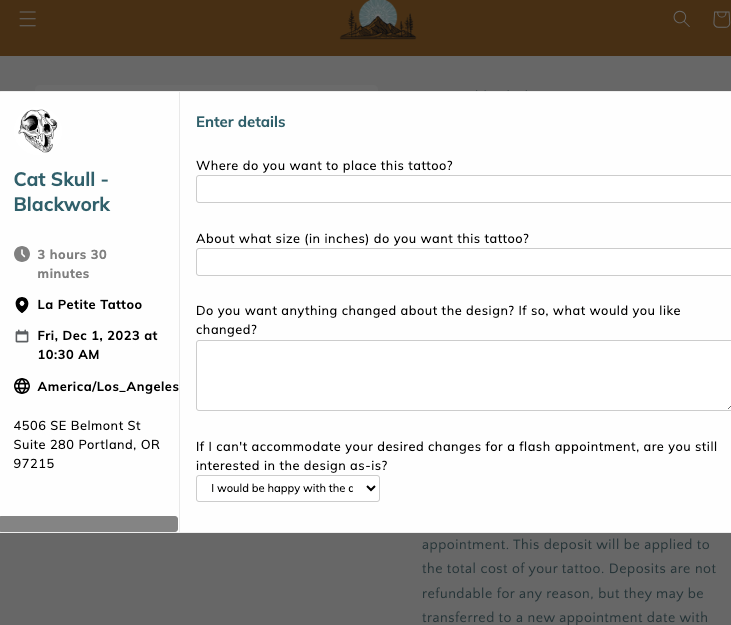Click the mountain site logo
Screen dimensions: 731x625
tap(377, 20)
